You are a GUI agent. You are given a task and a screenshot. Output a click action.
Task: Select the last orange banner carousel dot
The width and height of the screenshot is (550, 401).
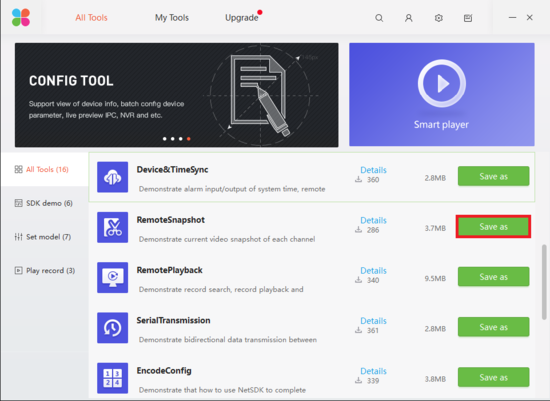coord(189,139)
